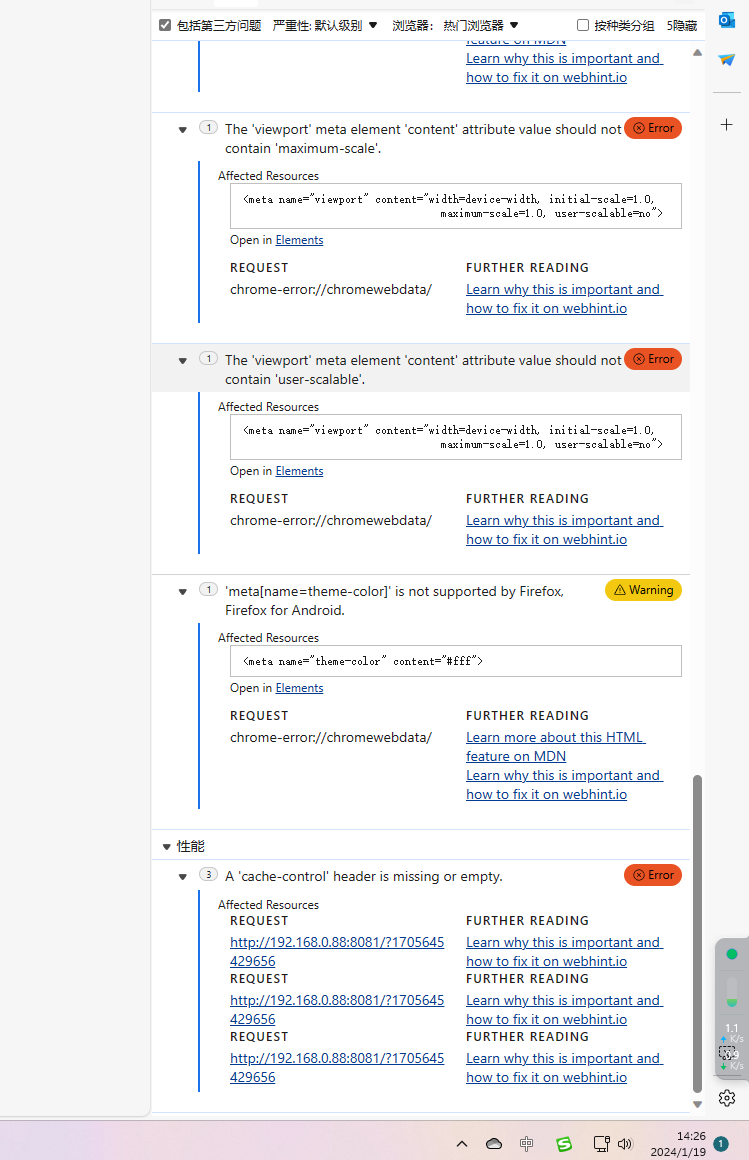Open 'Learn more about this HTML feature on MDN'
Screen dimensions: 749x1160
(555, 746)
